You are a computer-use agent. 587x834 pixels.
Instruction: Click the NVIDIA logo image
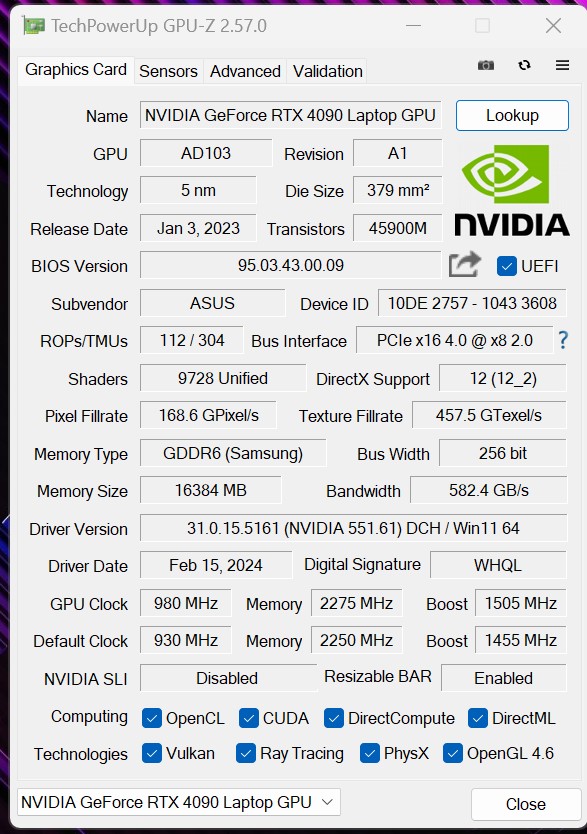(x=511, y=190)
